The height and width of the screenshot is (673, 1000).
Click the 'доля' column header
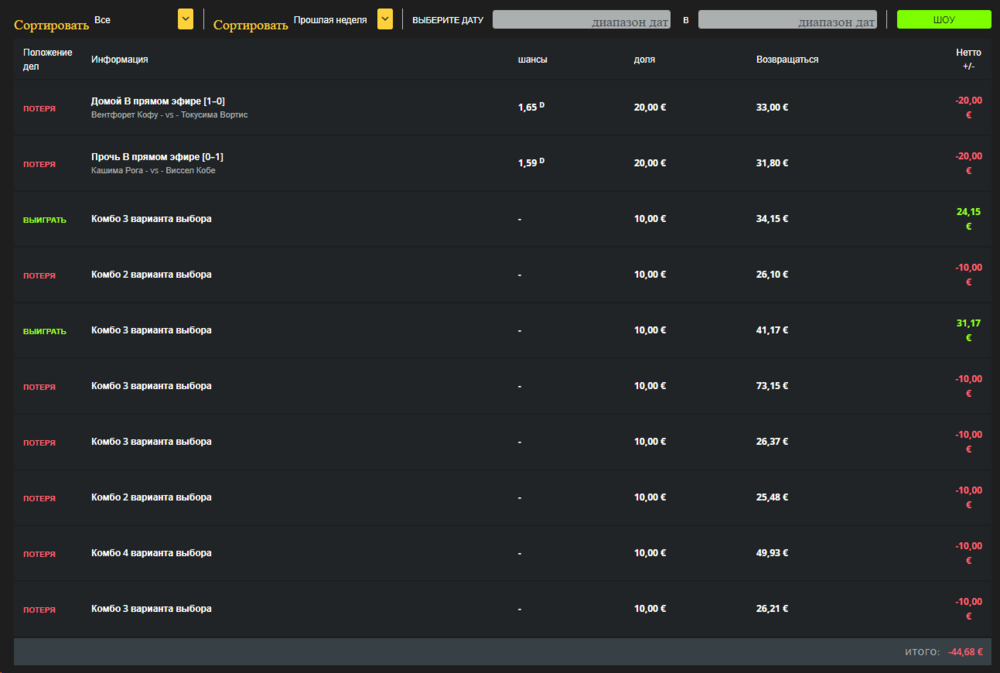point(644,59)
